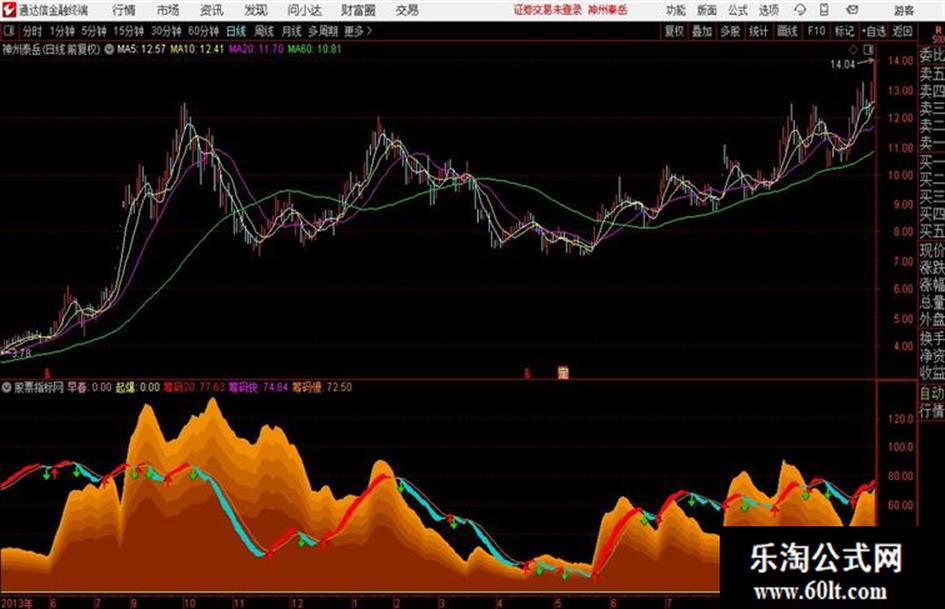Open the 资讯 menu

212,10
